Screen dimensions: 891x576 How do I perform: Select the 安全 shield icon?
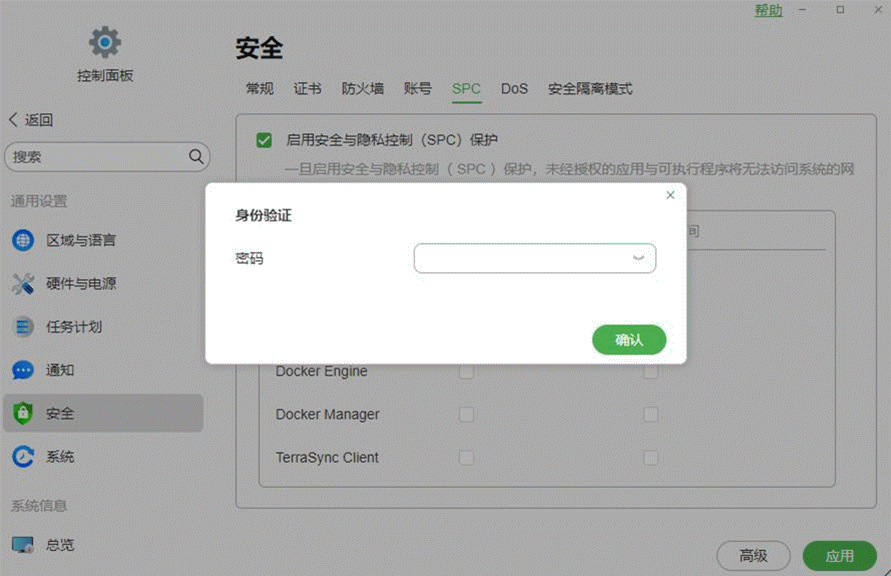tap(22, 413)
